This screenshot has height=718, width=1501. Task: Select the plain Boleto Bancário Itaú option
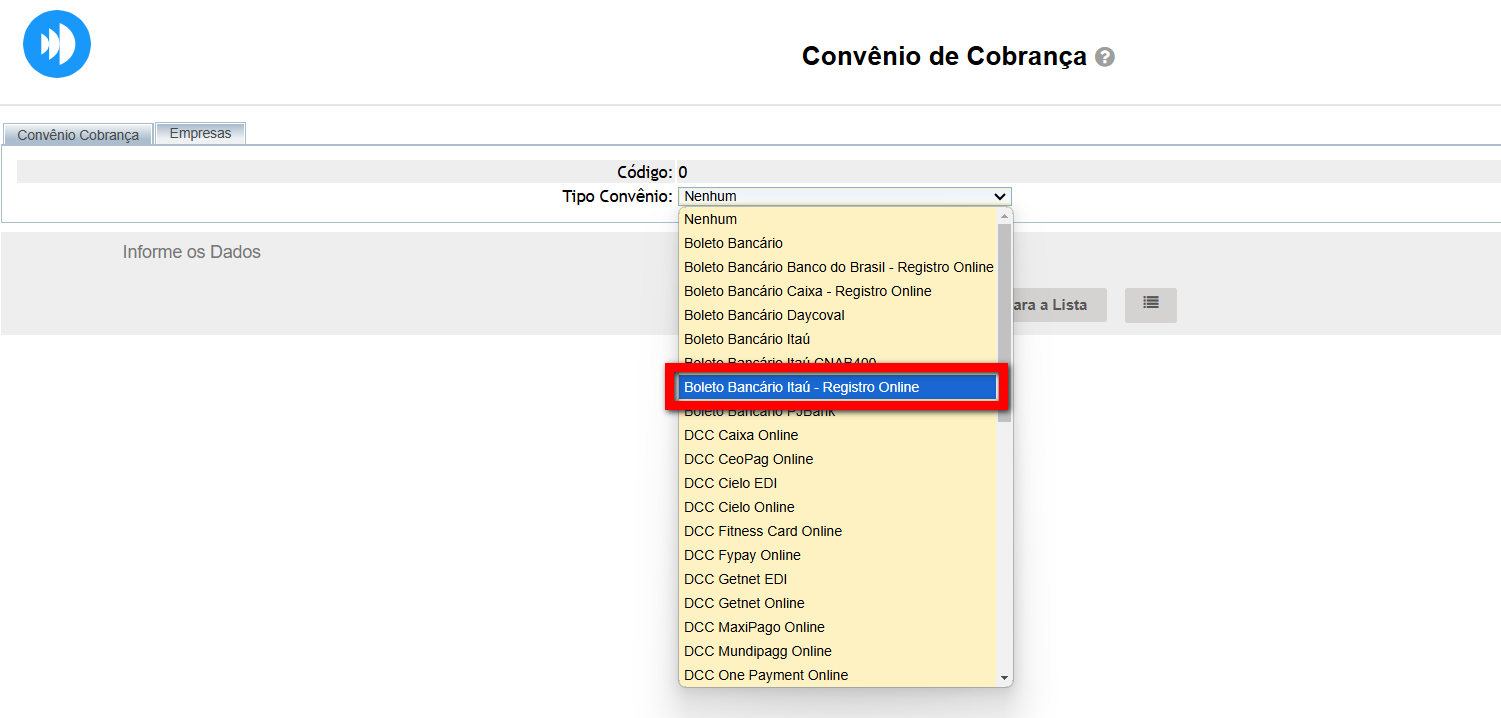tap(838, 339)
